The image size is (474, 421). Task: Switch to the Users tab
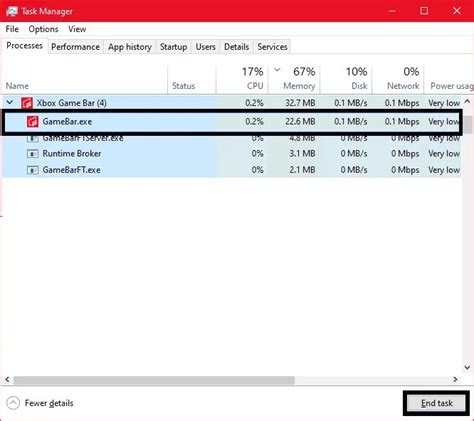point(205,47)
